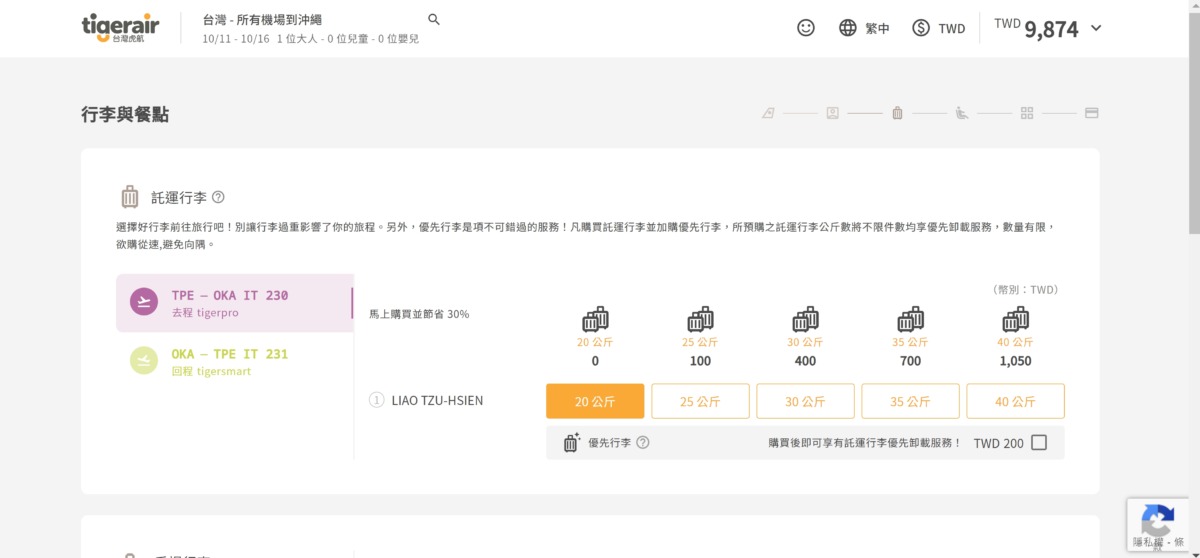Click help icon next to 託運行李
Screen dimensions: 1200x558
point(218,197)
